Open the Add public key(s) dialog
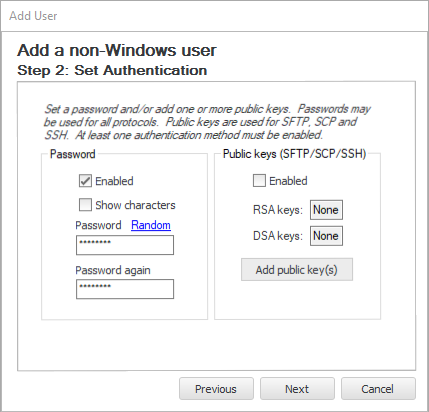The height and width of the screenshot is (412, 429). coord(297,269)
